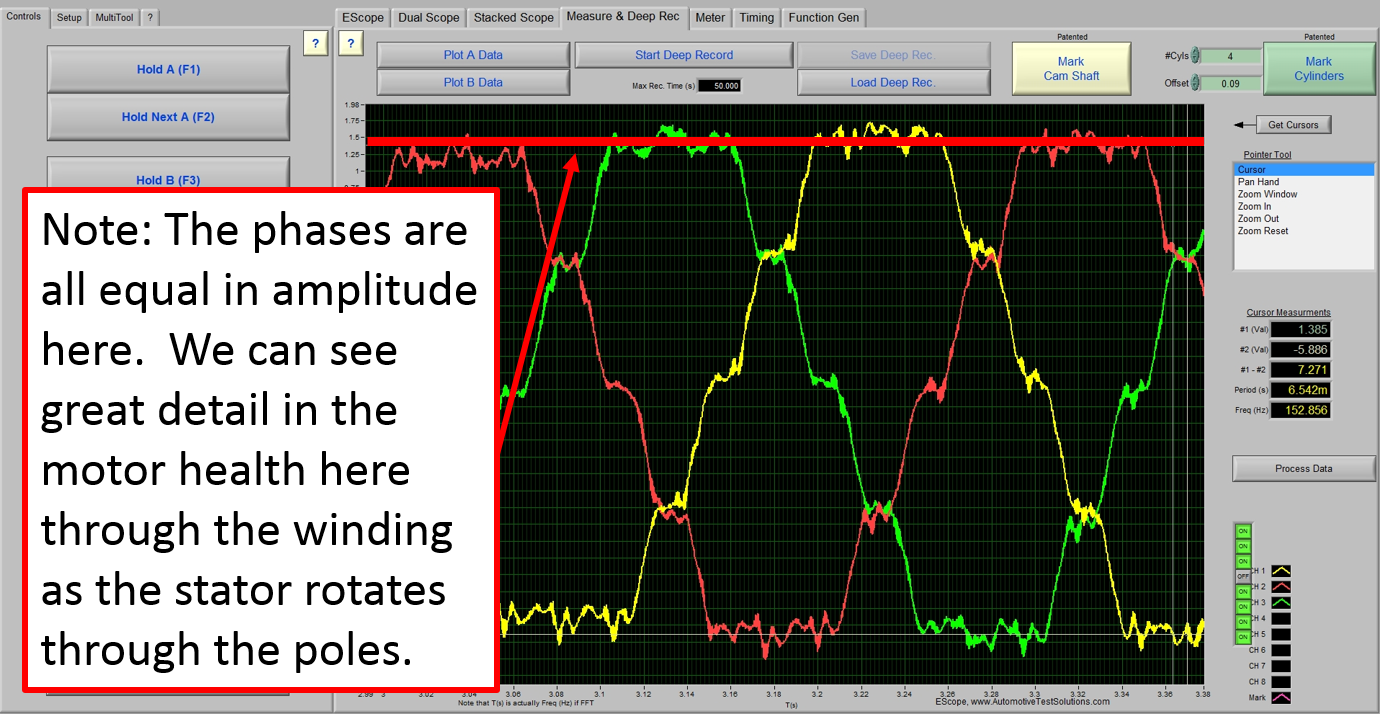The height and width of the screenshot is (714, 1380).
Task: Select the pink Mark waveform icon
Action: coord(1279,697)
